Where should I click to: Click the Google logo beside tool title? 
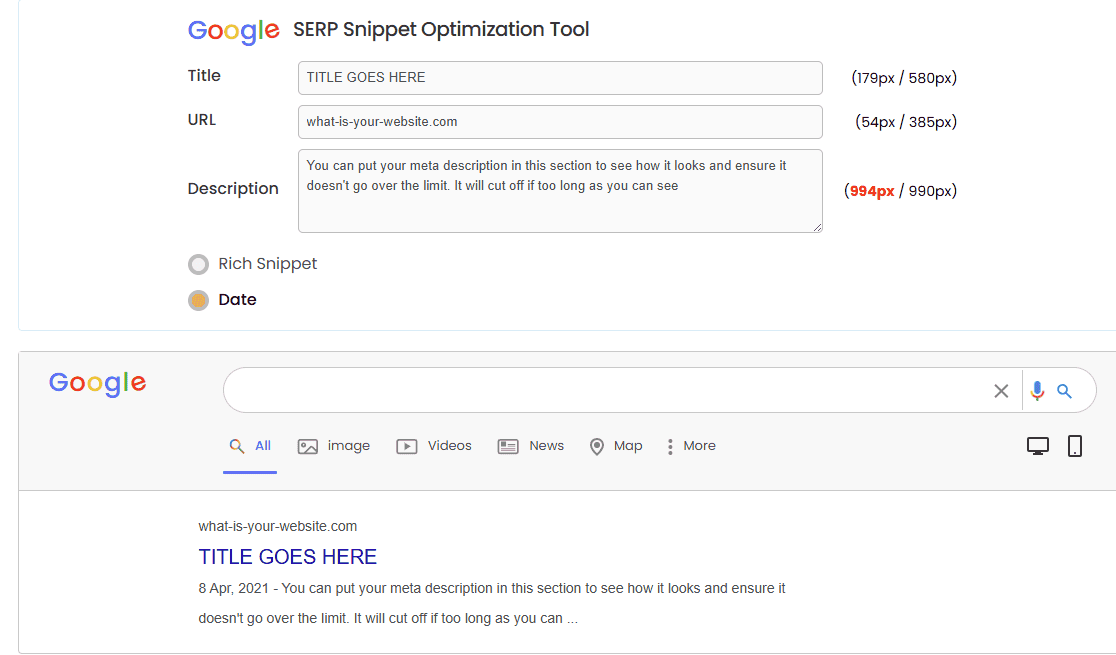click(233, 31)
